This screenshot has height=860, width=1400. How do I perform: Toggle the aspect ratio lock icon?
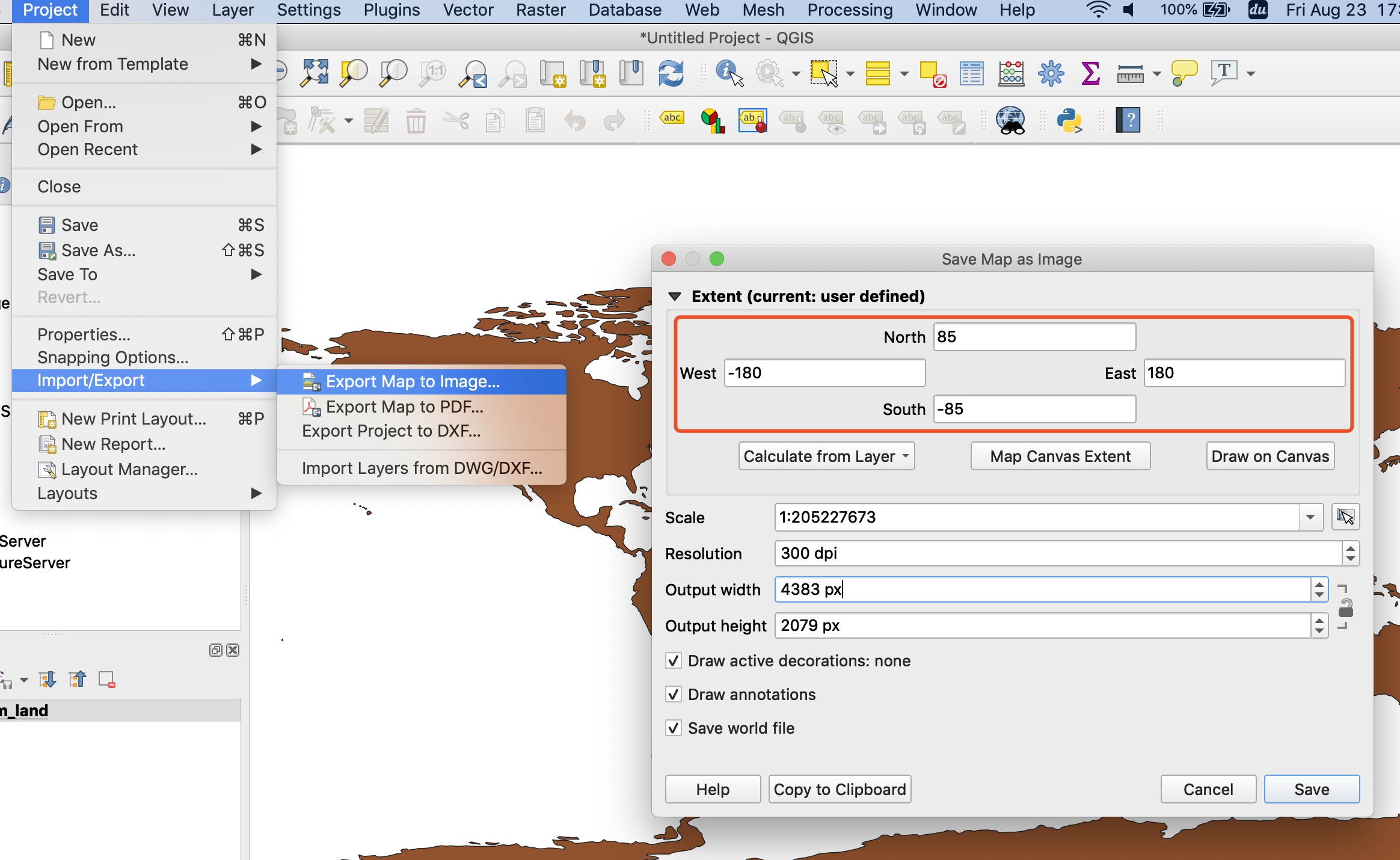1345,607
